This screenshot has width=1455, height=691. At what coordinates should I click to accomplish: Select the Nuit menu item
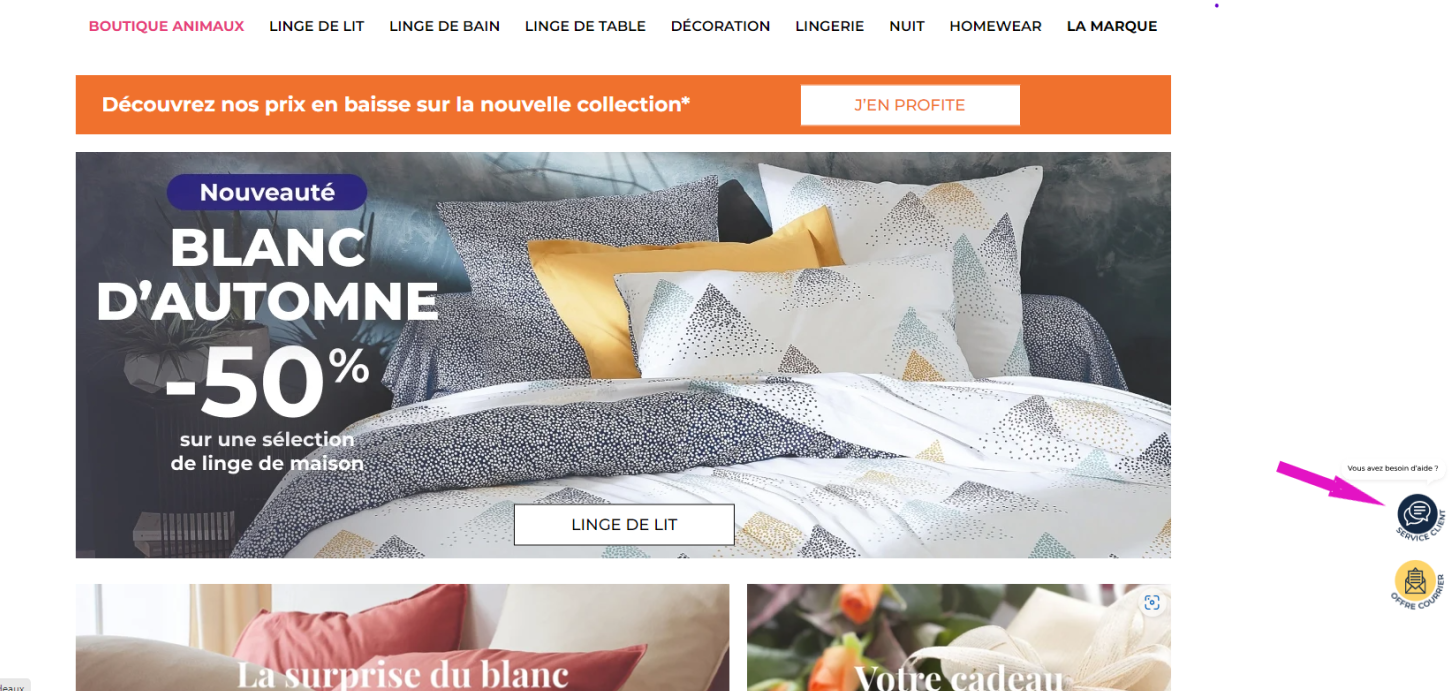(x=906, y=26)
